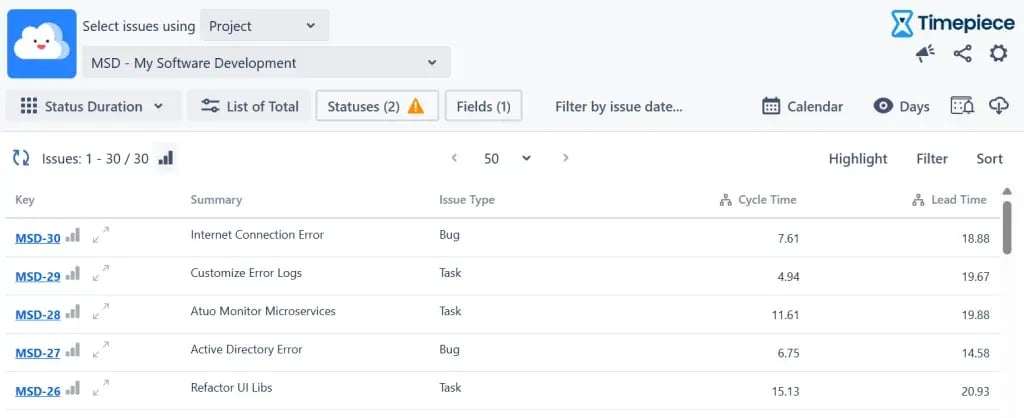Open settings via the gear icon

(998, 54)
